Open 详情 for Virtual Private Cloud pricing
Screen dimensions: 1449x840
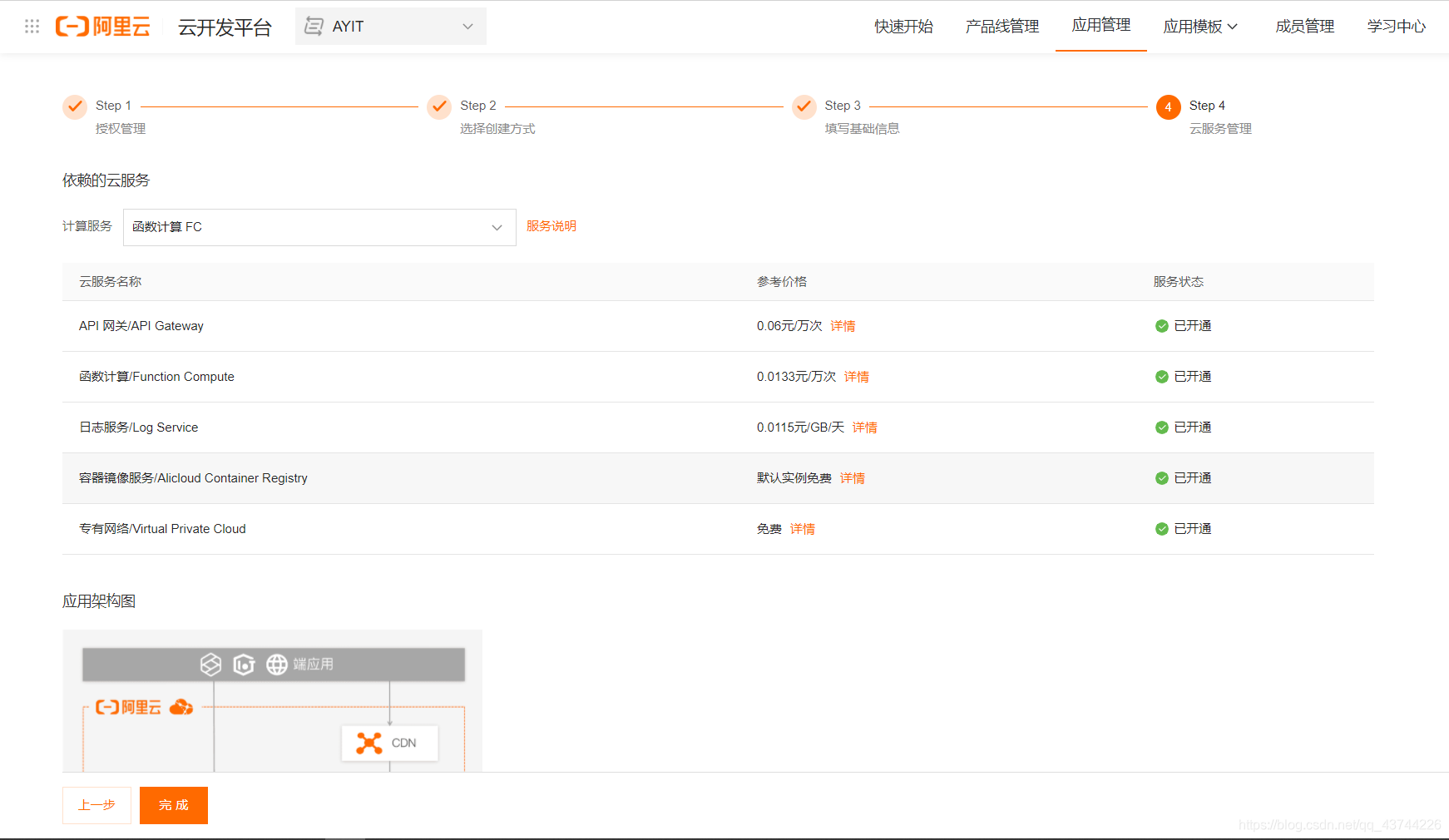point(803,529)
